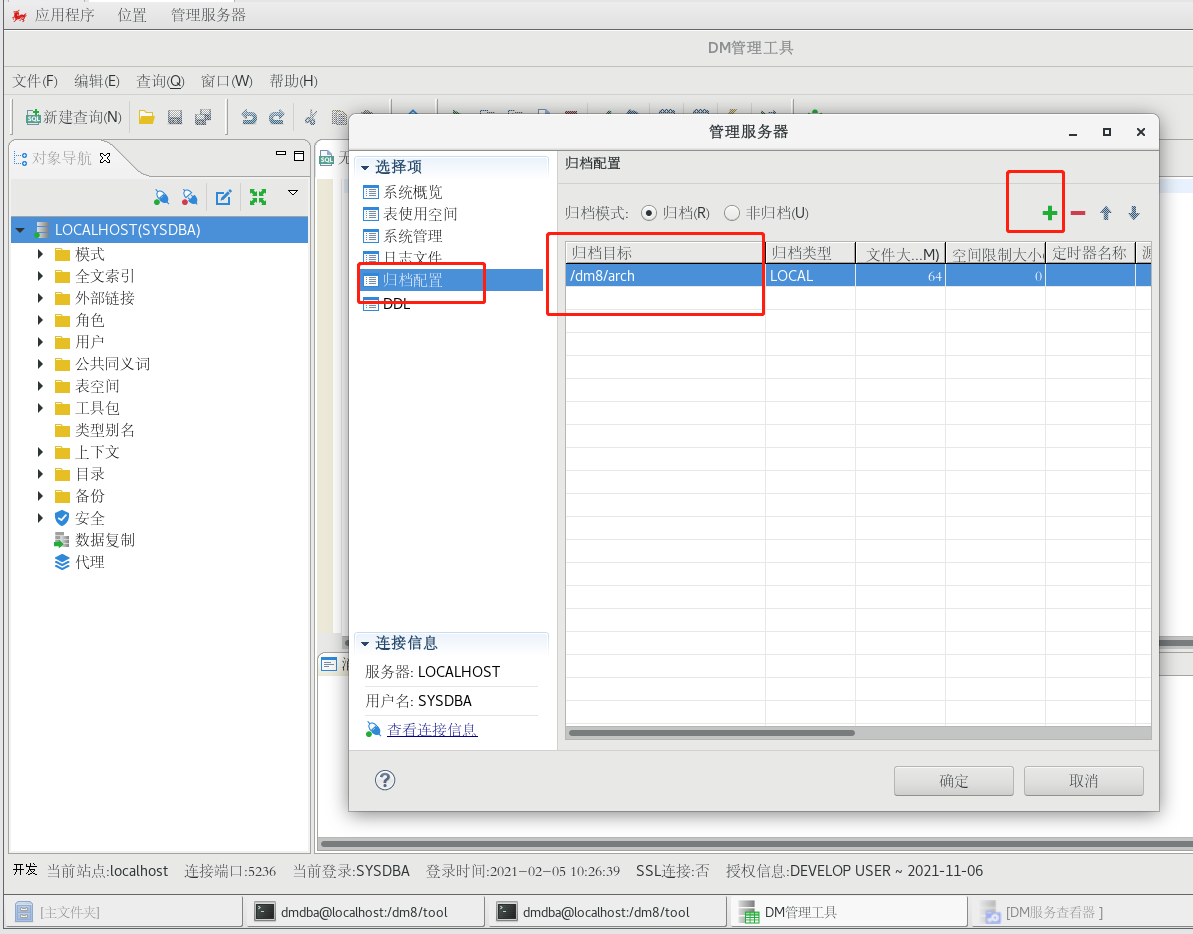
Task: Click the 归档目标 column header
Action: 665,253
